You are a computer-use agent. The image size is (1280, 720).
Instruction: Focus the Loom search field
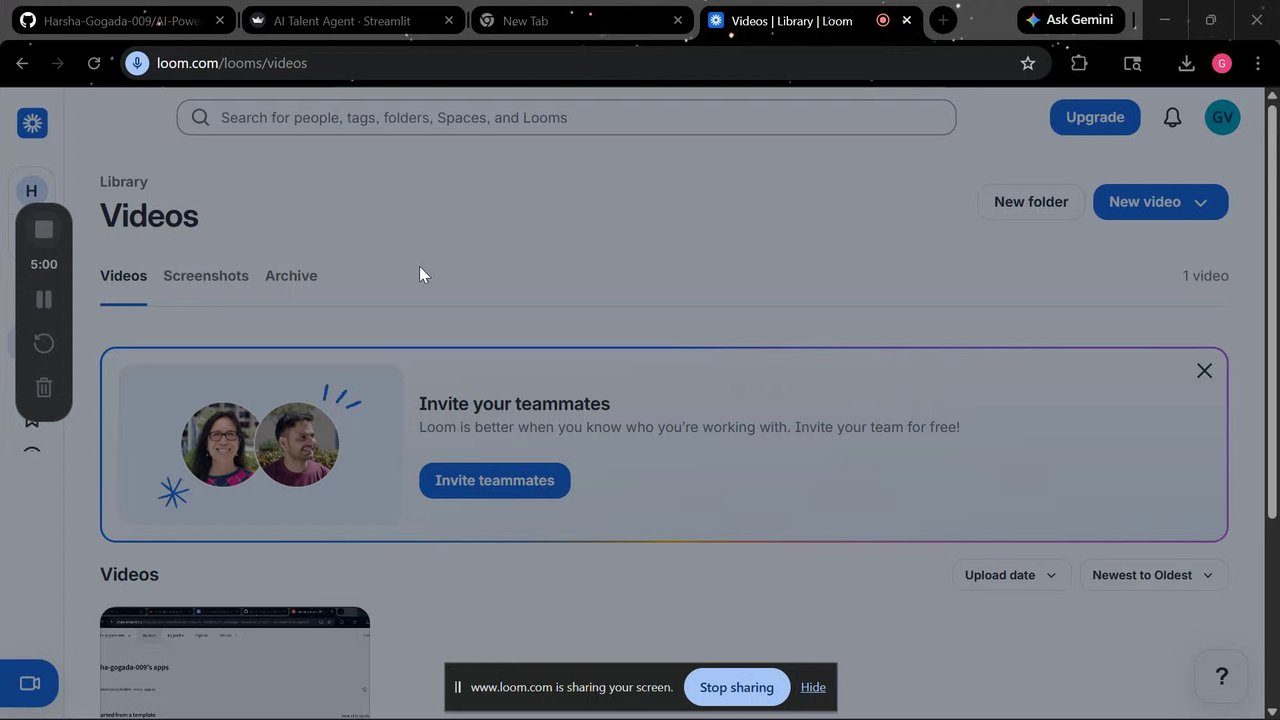566,118
